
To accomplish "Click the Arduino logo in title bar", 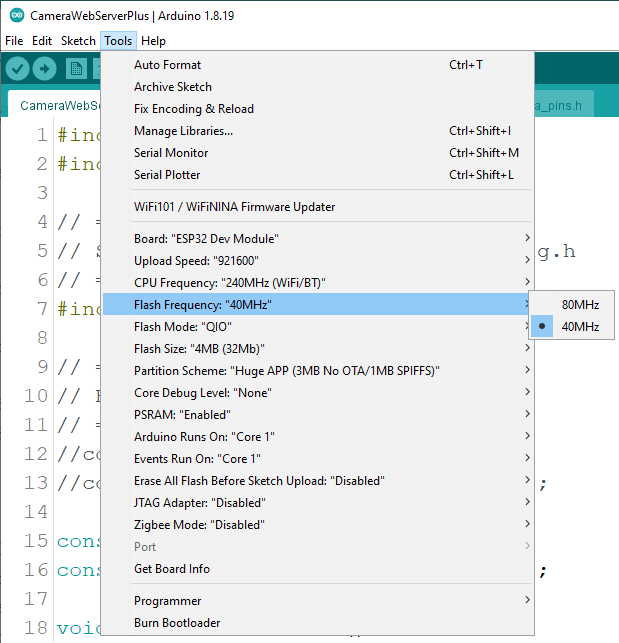I will click(x=17, y=16).
